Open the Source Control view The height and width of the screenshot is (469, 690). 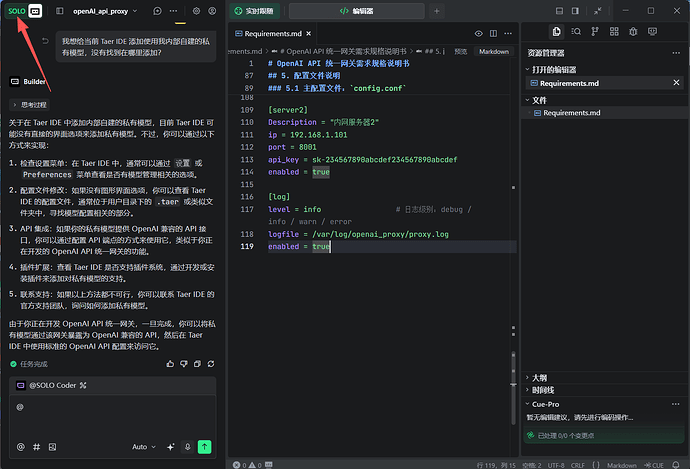pos(595,31)
